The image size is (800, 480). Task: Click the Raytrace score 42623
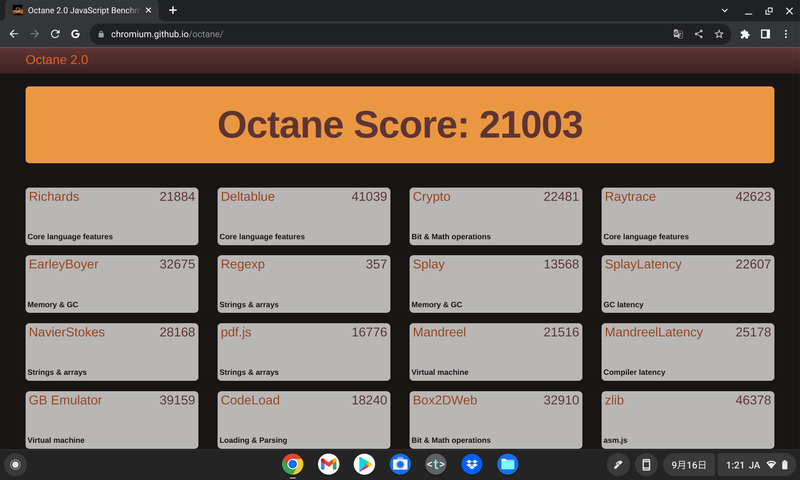tap(753, 196)
